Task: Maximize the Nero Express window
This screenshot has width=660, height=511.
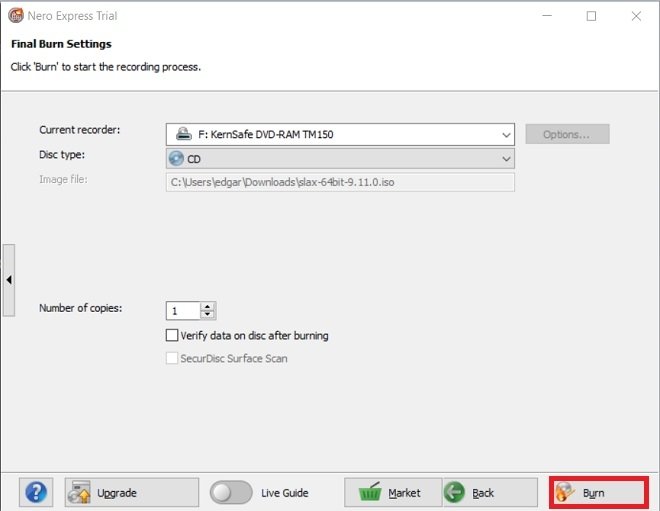Action: 591,16
